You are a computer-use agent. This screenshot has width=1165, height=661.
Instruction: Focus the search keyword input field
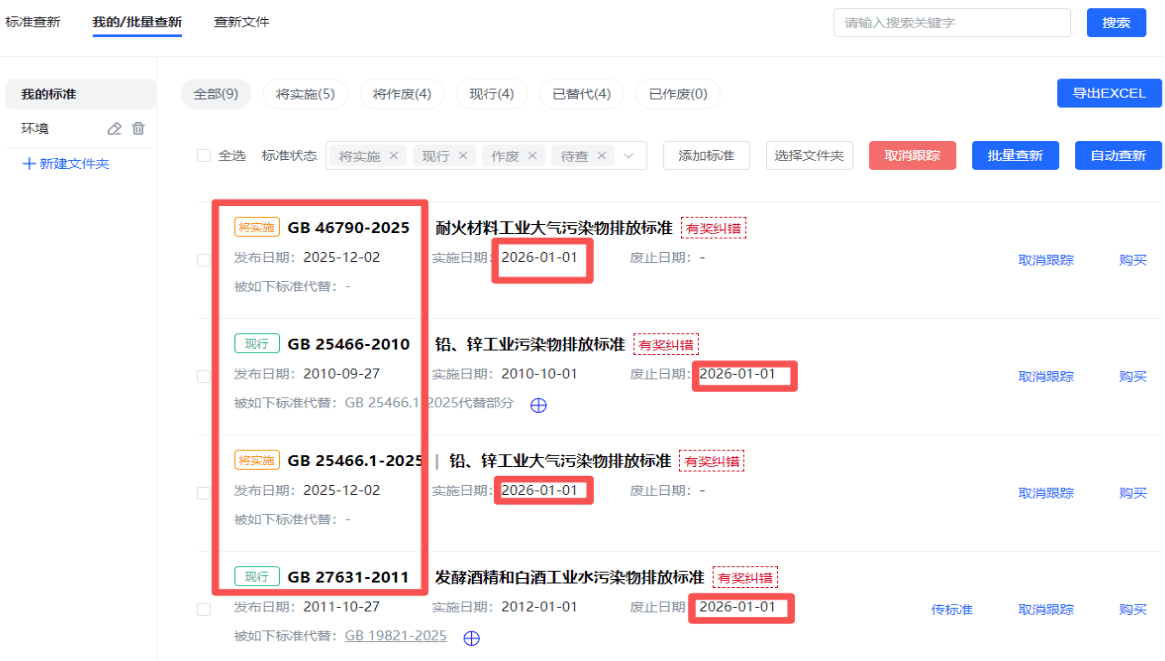[951, 23]
